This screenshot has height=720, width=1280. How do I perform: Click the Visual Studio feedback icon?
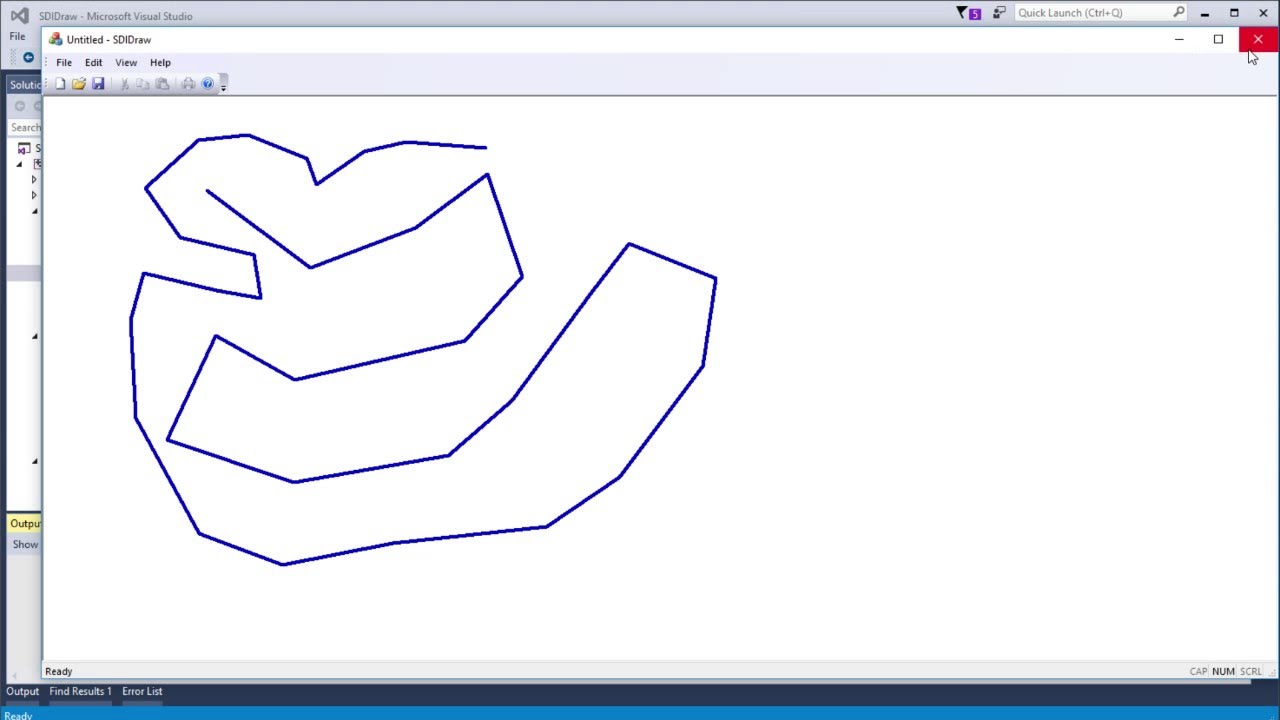tap(999, 13)
